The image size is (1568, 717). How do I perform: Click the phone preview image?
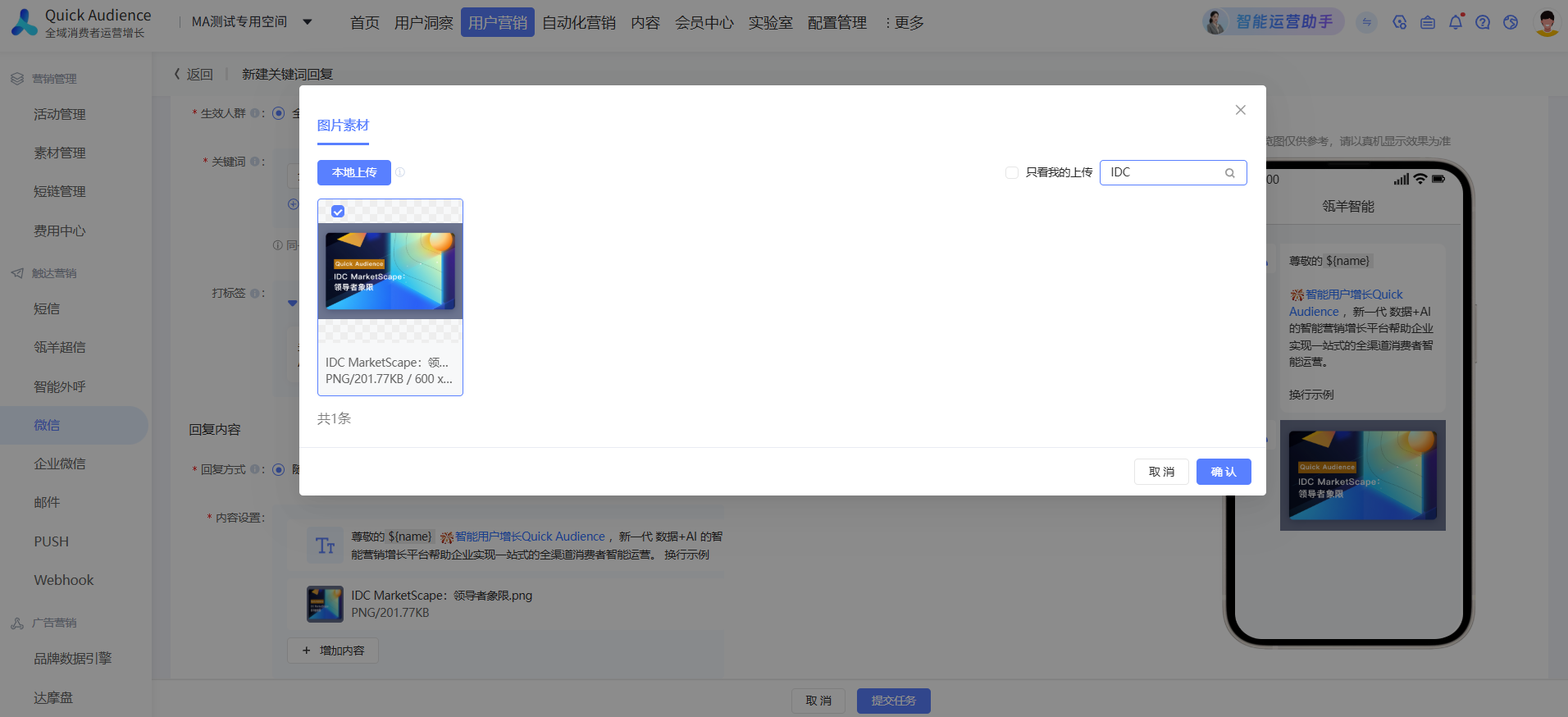(1362, 475)
